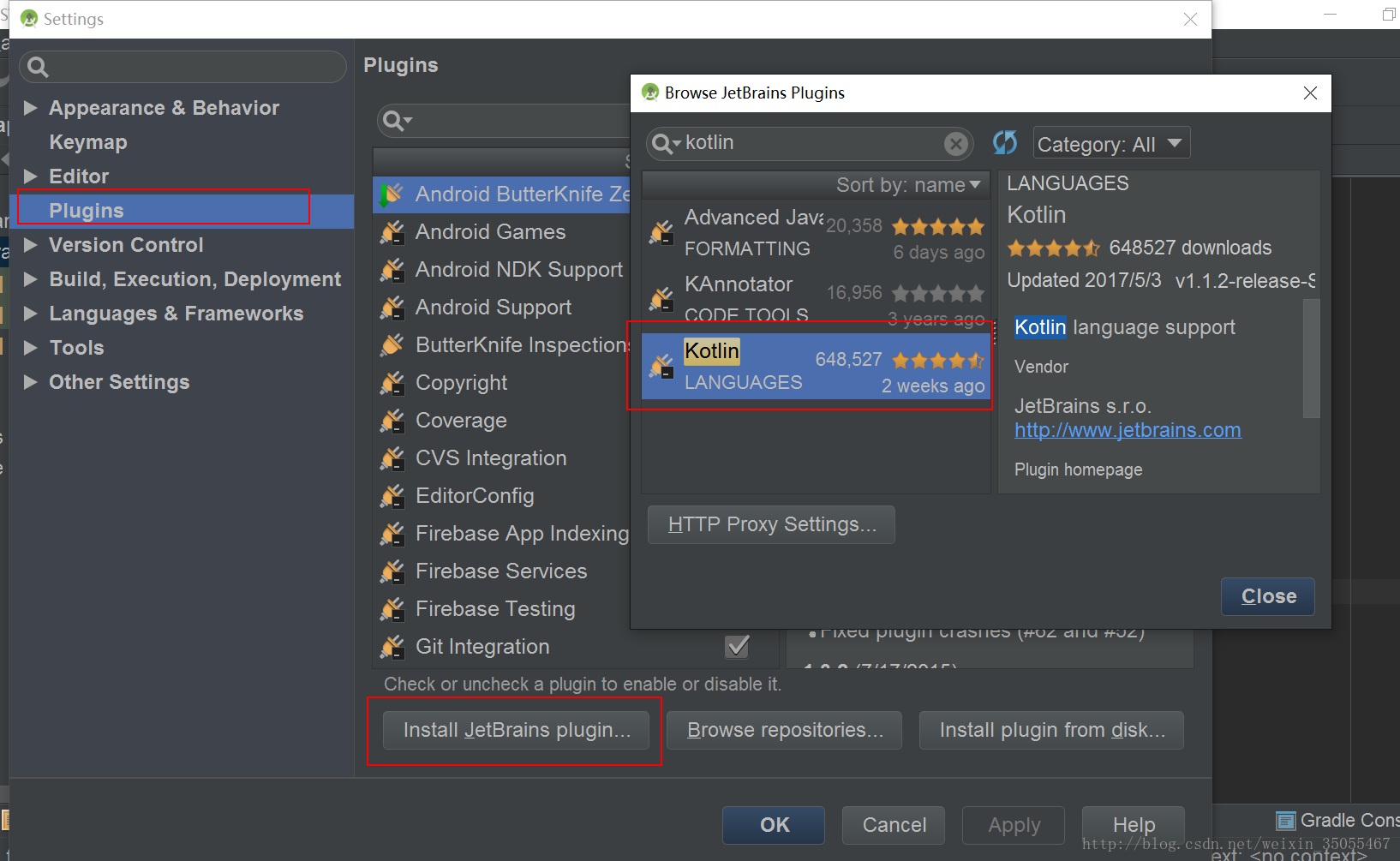Expand the Tools settings node

click(x=31, y=348)
